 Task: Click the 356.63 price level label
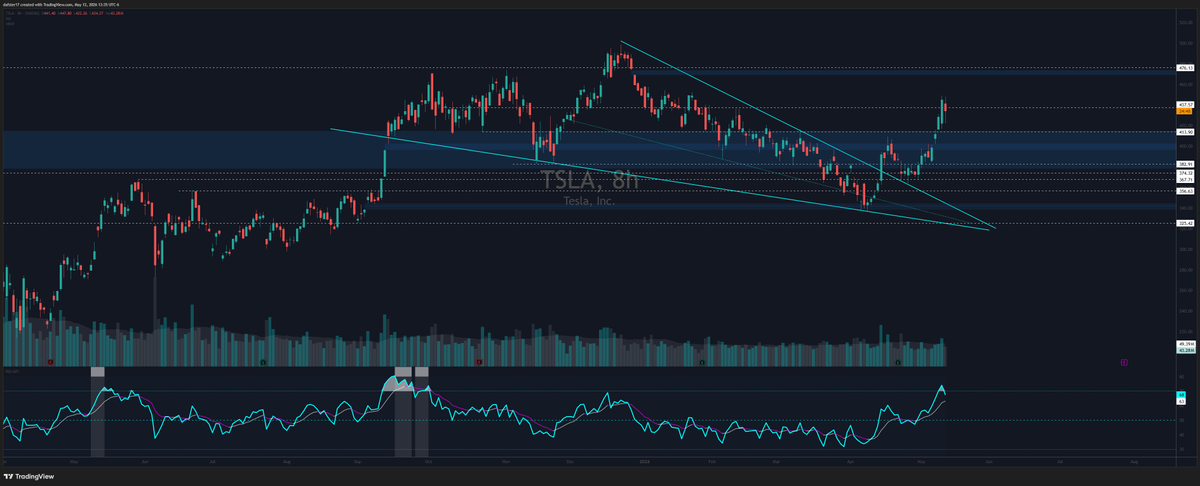pos(1186,191)
